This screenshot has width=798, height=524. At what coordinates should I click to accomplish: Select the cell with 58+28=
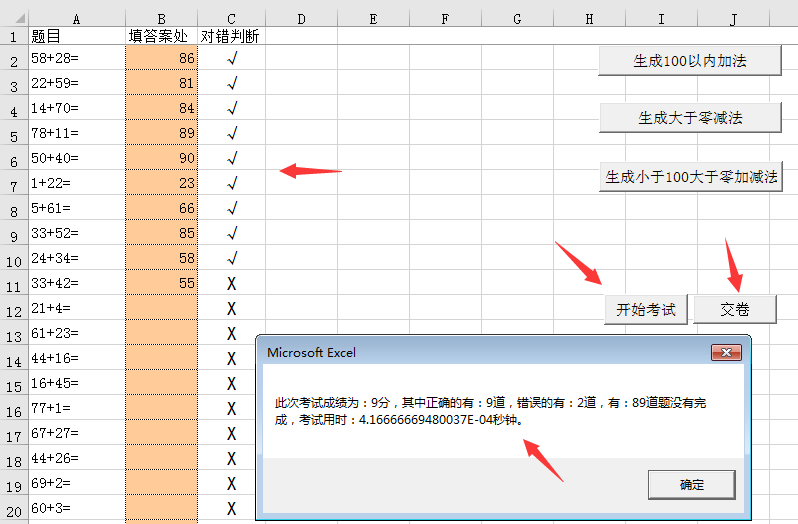pyautogui.click(x=77, y=57)
